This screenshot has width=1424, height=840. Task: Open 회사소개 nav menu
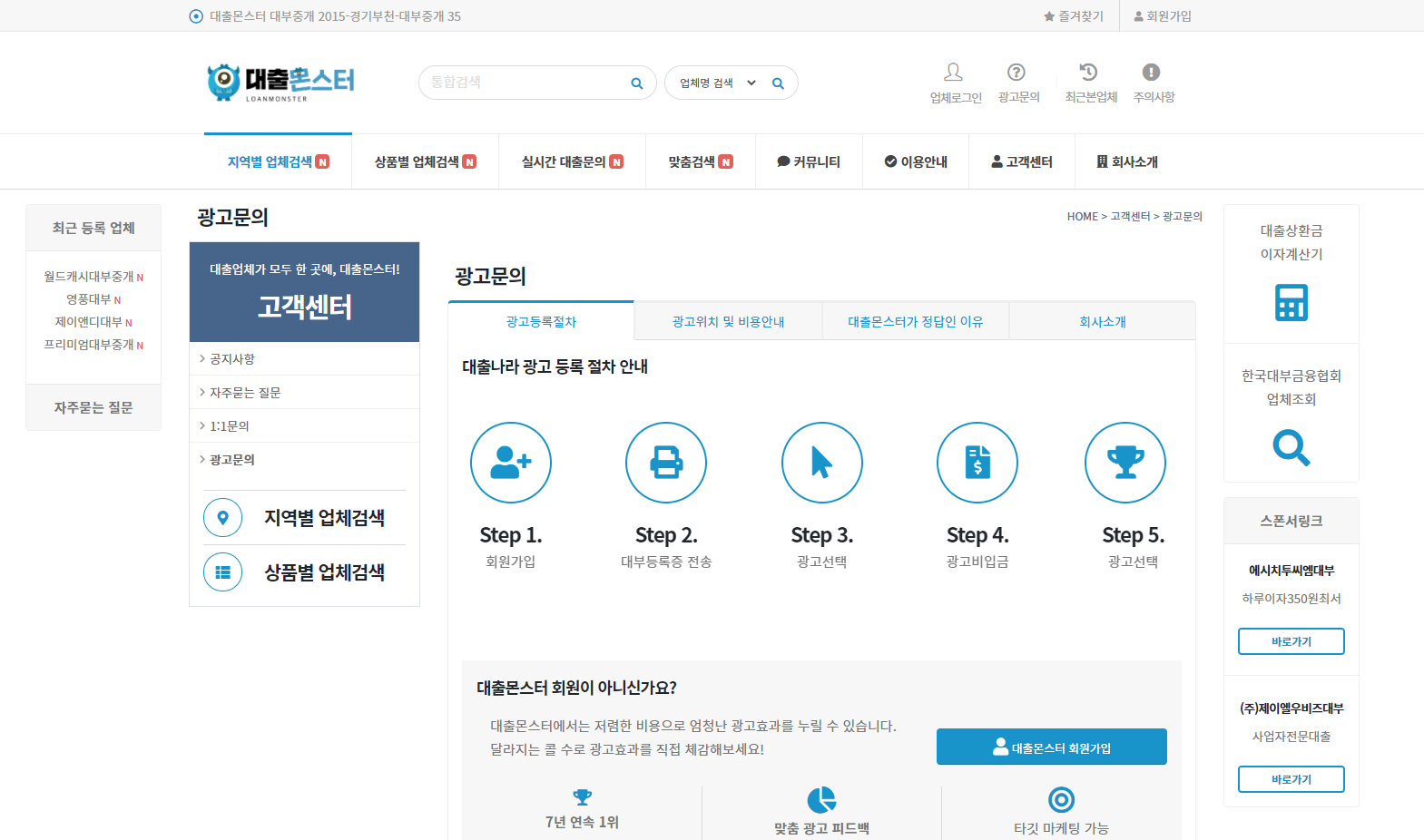(x=1127, y=161)
